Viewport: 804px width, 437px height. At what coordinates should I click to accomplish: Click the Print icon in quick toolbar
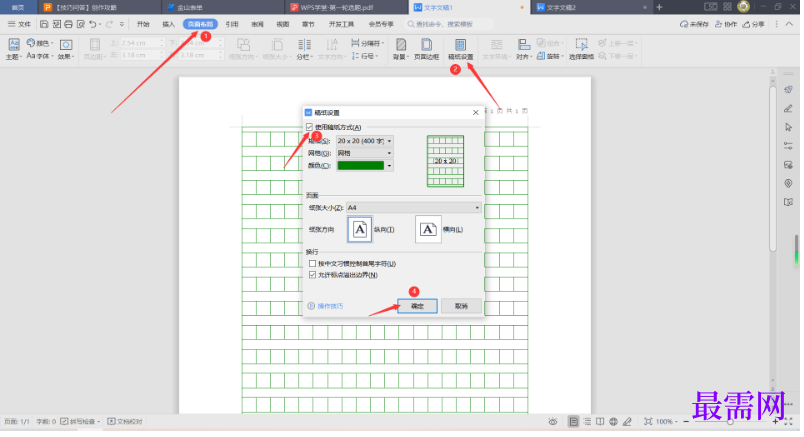point(69,24)
